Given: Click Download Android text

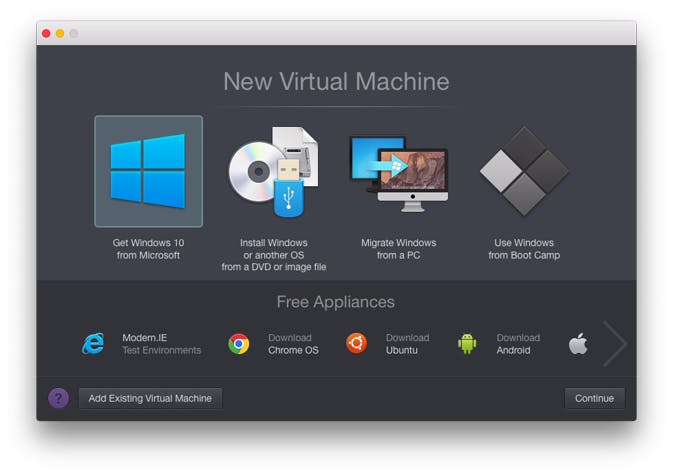Looking at the screenshot, I should pyautogui.click(x=518, y=344).
